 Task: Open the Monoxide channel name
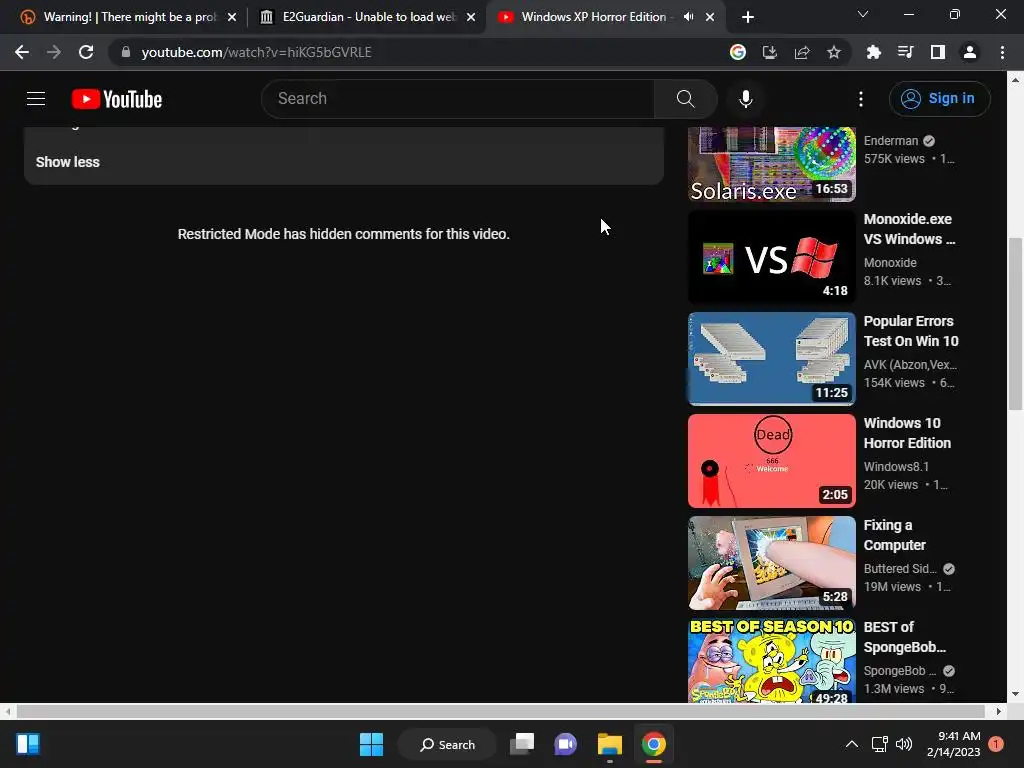(x=890, y=263)
